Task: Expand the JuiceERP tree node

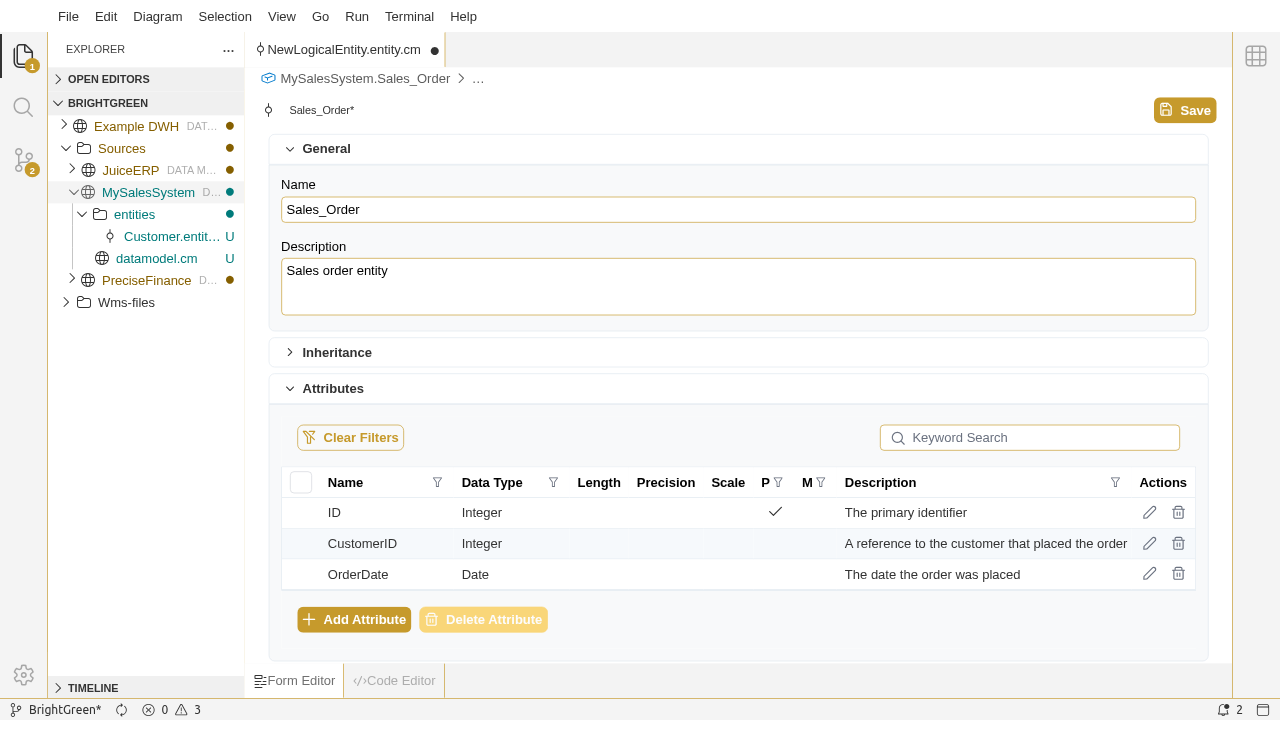Action: coord(72,170)
